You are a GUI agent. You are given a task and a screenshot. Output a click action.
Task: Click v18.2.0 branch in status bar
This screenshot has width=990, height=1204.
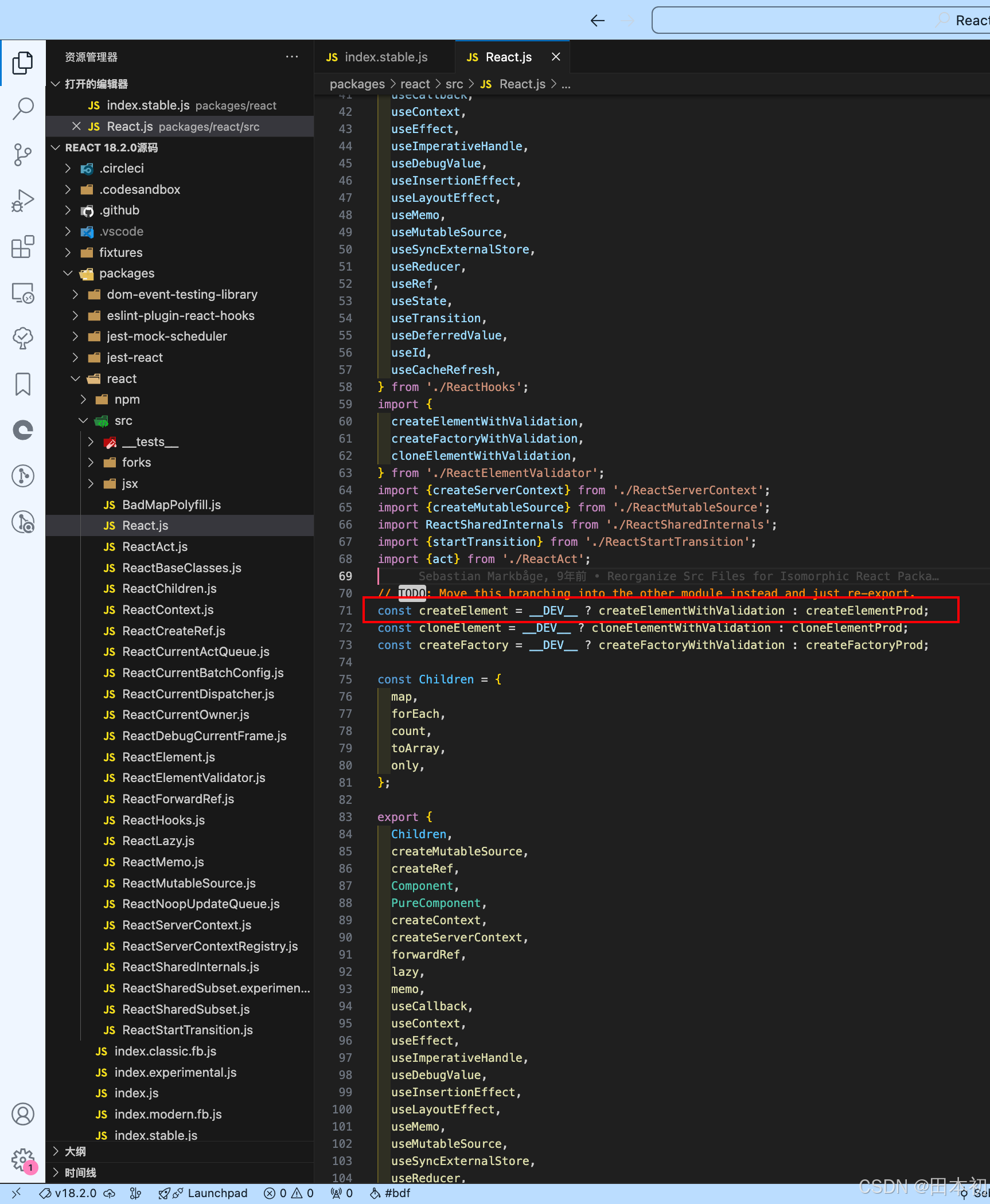pos(68,1193)
